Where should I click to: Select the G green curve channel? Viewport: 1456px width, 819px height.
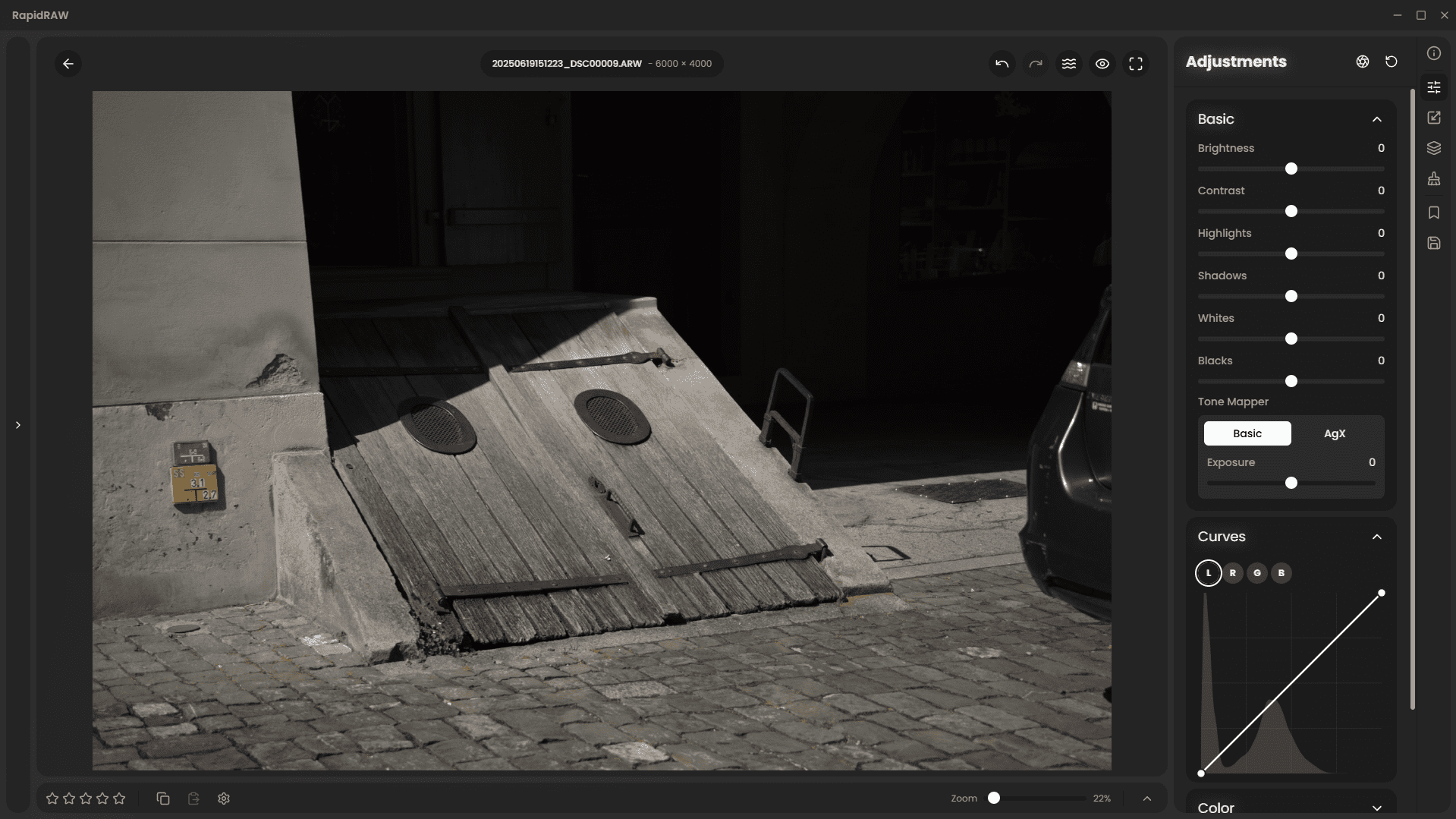click(x=1257, y=573)
